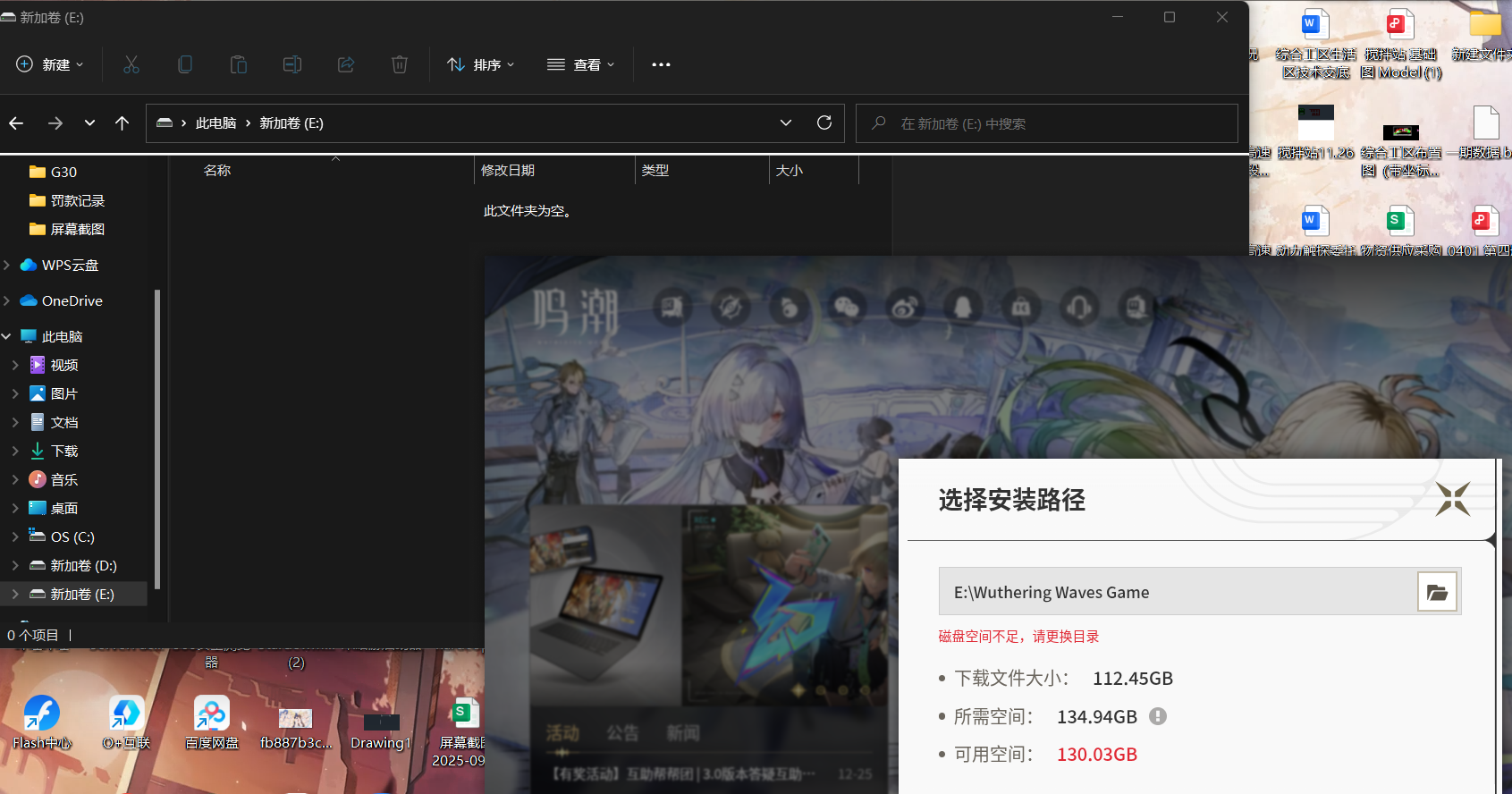The image size is (1512, 794).
Task: Close the install path dialog with X icon
Action: [x=1452, y=499]
